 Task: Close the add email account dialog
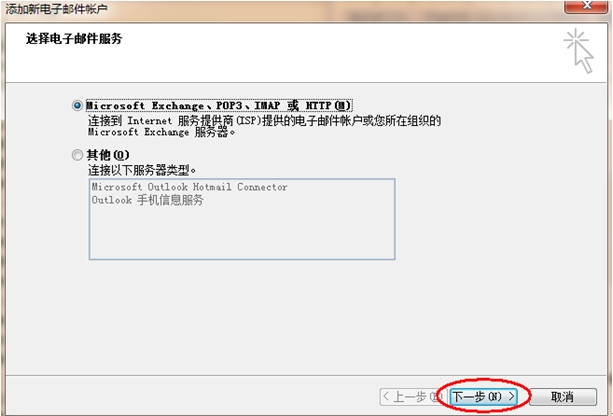point(585,6)
